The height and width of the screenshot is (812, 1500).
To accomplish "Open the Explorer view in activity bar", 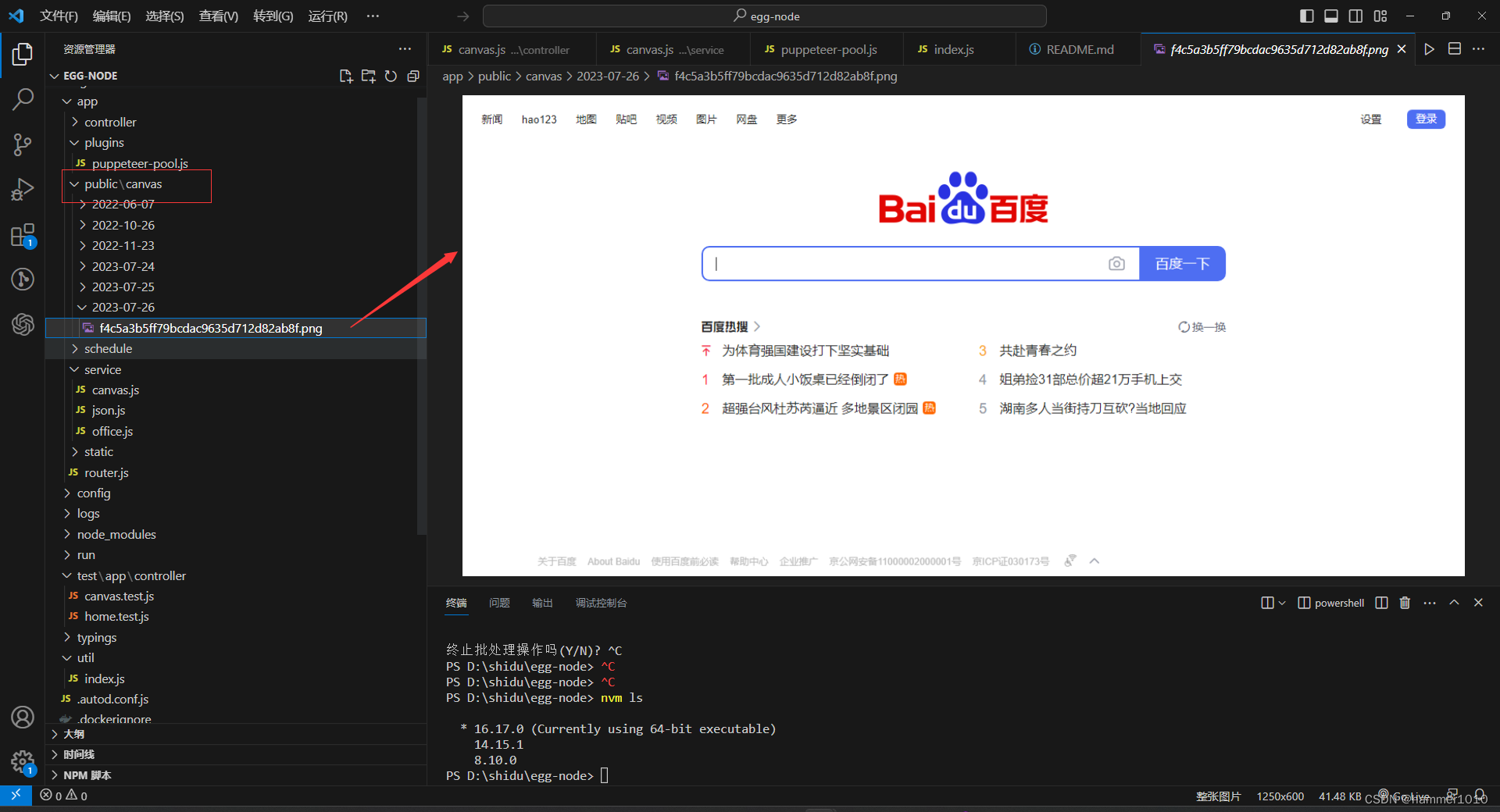I will [x=23, y=54].
